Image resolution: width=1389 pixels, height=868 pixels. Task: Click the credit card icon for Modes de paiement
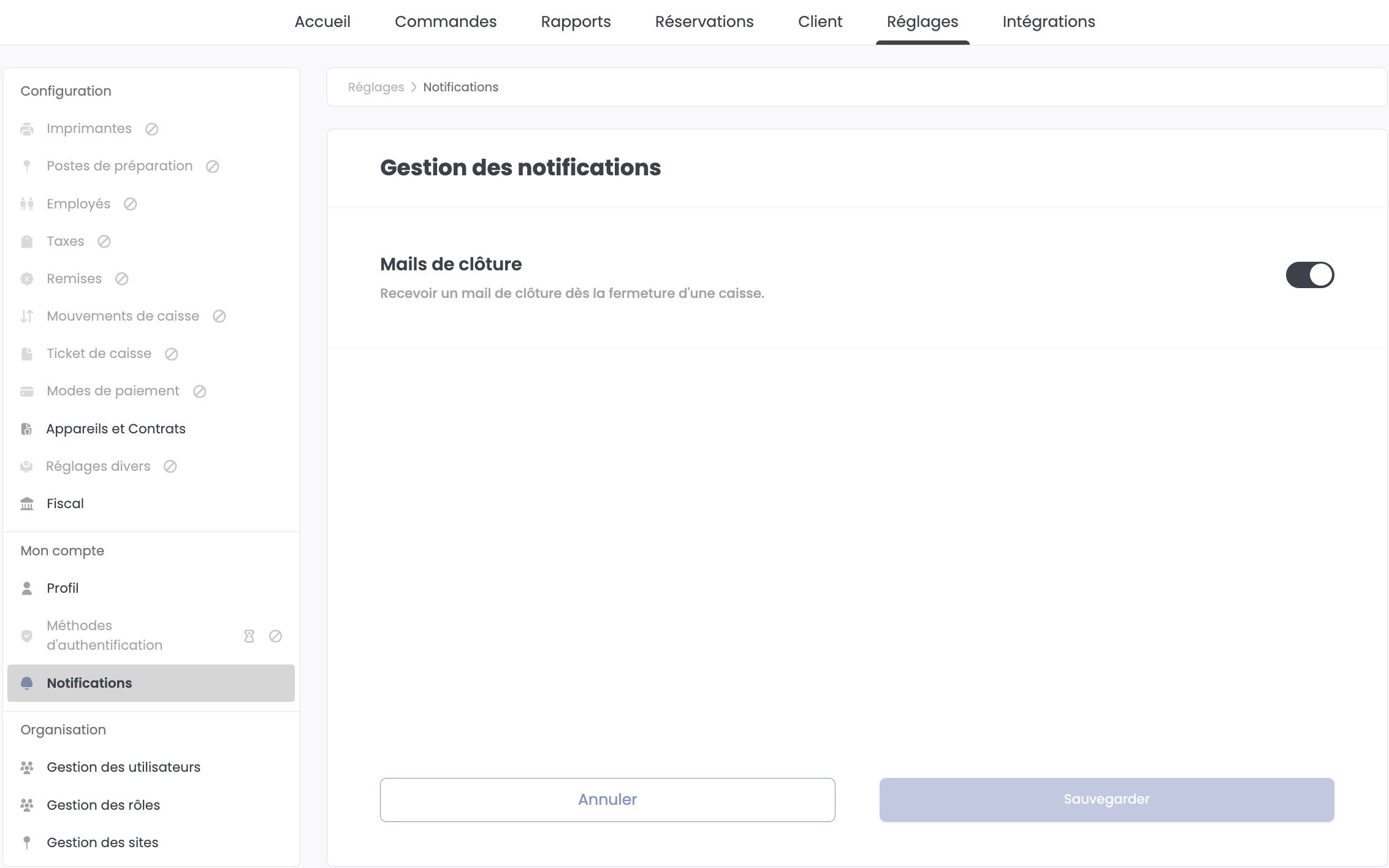point(27,392)
